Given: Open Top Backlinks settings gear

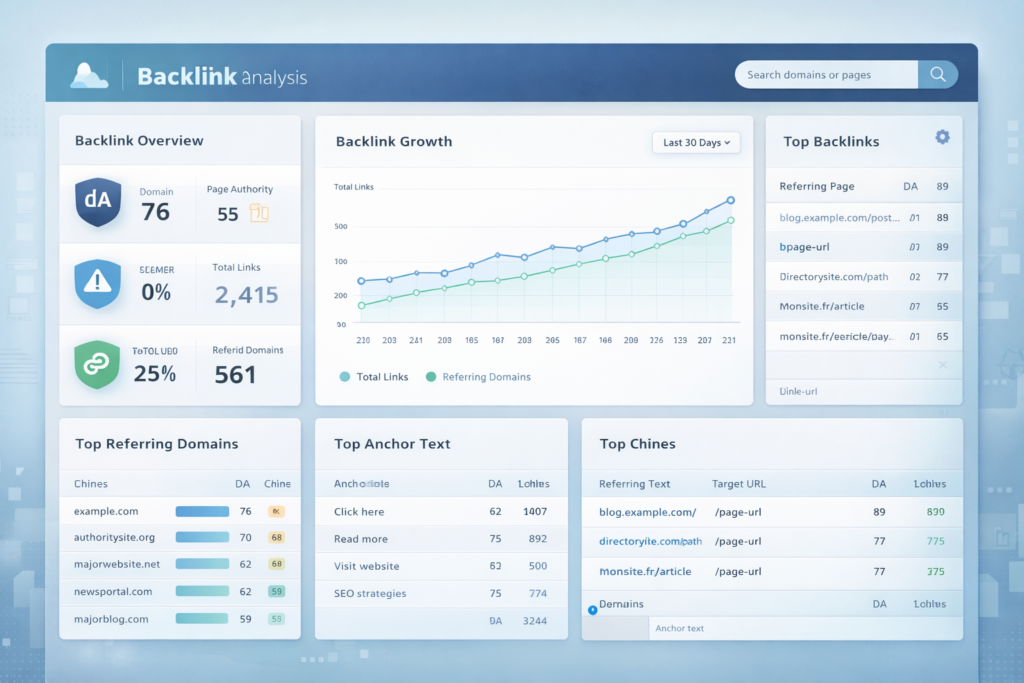Looking at the screenshot, I should (x=942, y=137).
